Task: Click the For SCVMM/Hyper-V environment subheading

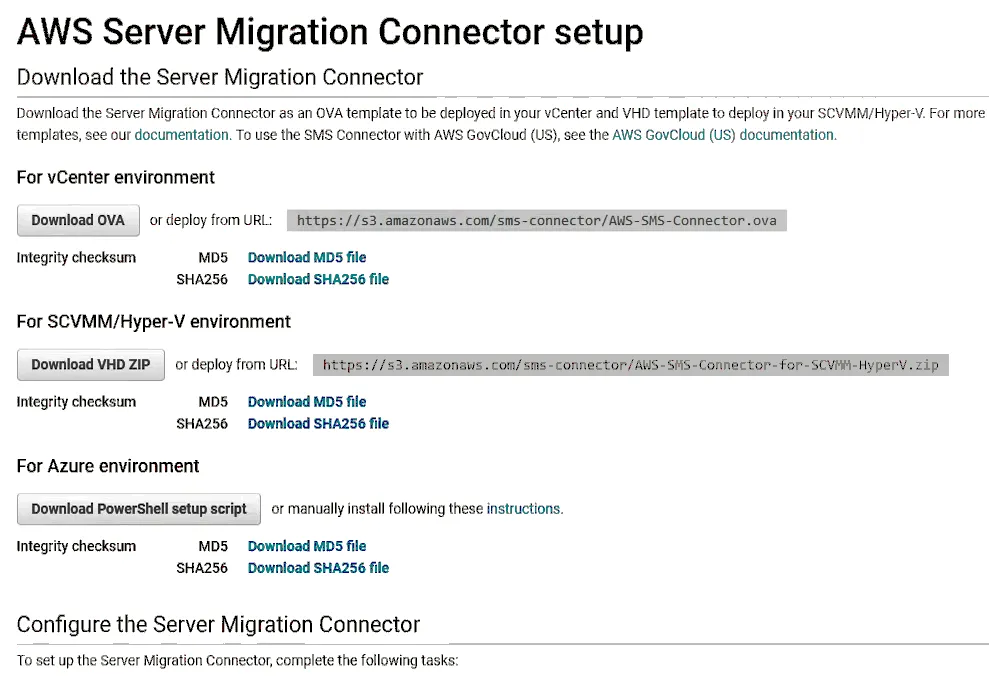Action: pos(154,322)
